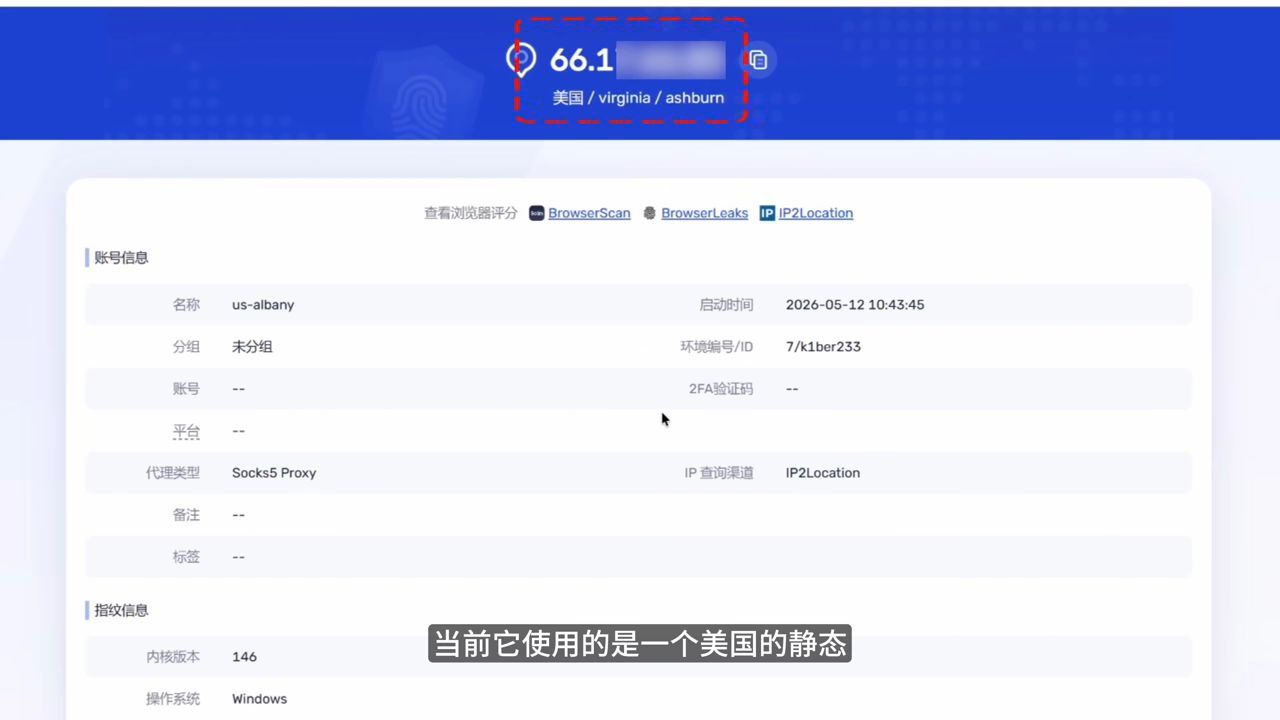Select the start time 2026-05-12 10:43:45
Viewport: 1280px width, 720px height.
[x=855, y=305]
